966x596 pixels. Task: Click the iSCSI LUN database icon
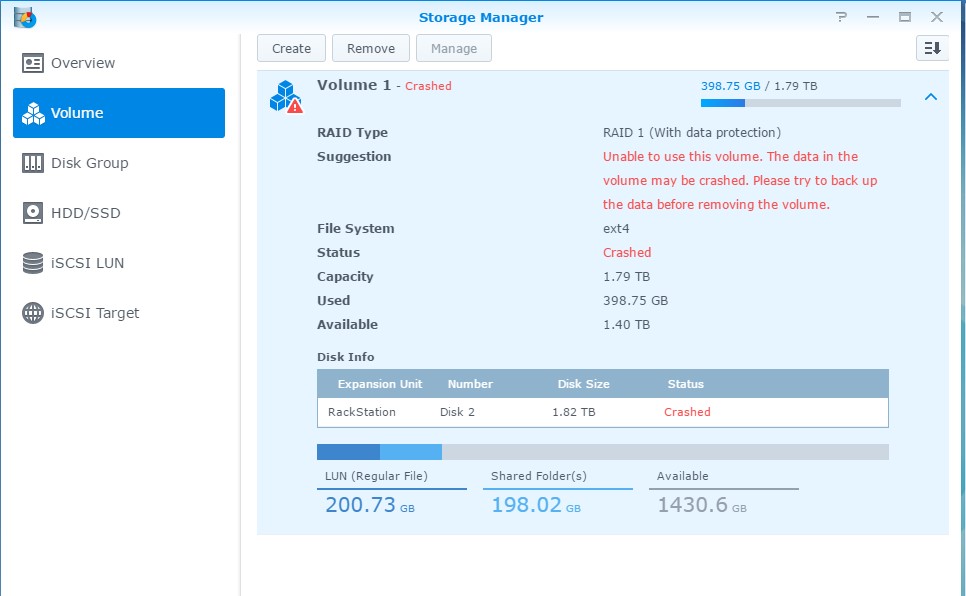pos(33,263)
